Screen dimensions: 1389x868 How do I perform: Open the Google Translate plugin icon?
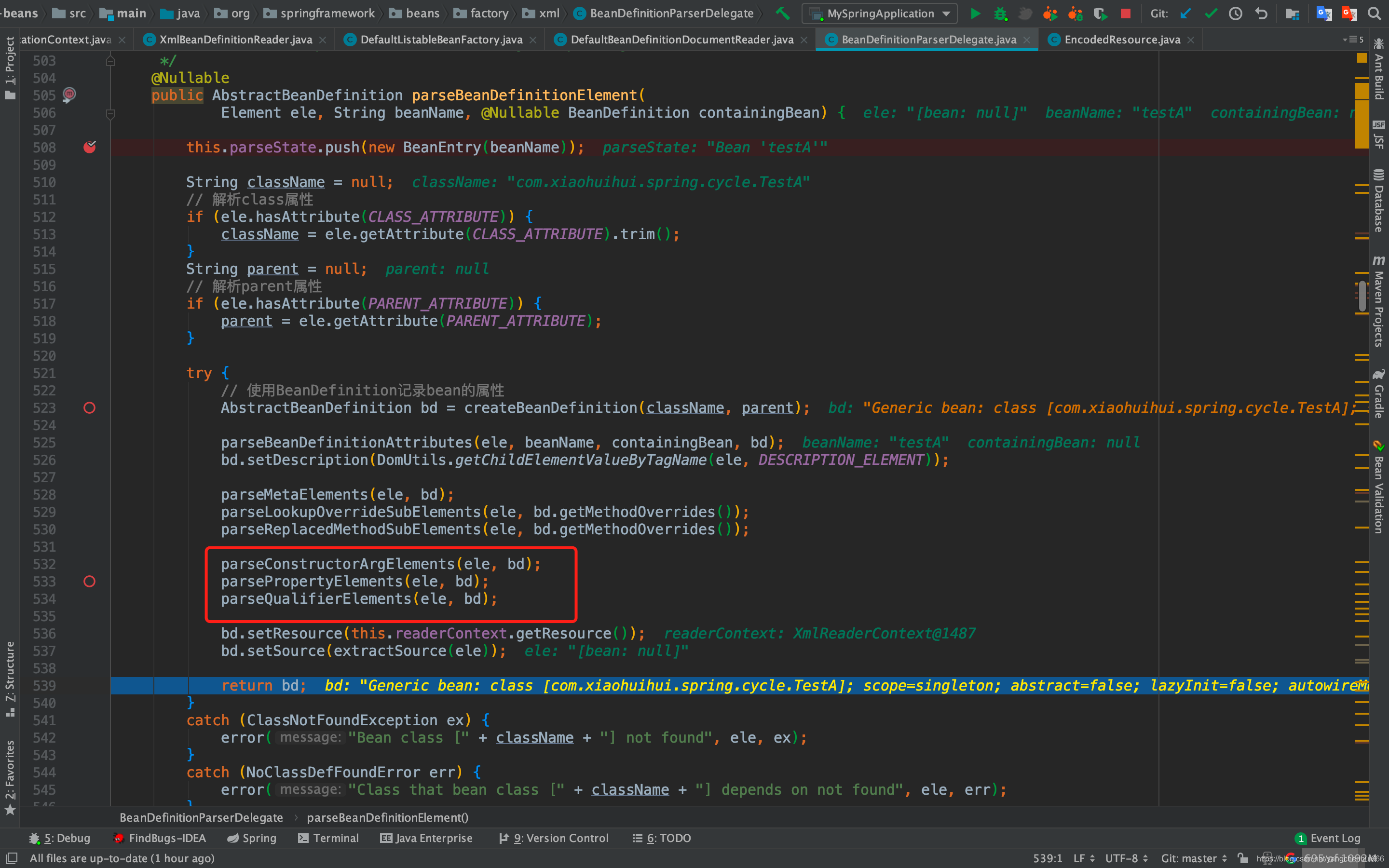(1324, 13)
